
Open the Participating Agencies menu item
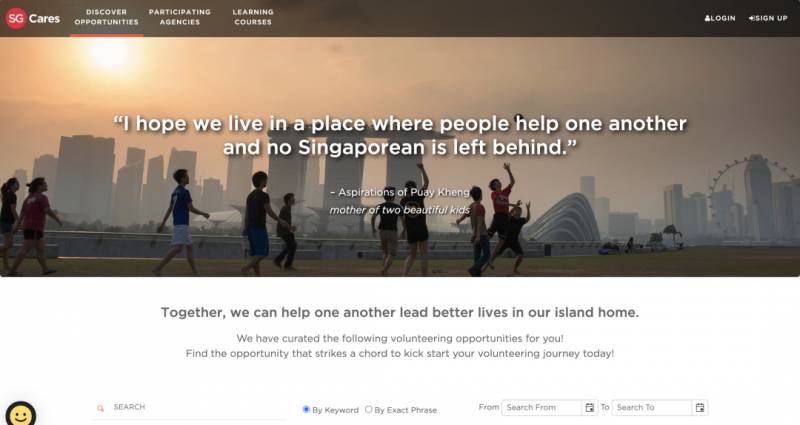point(180,17)
